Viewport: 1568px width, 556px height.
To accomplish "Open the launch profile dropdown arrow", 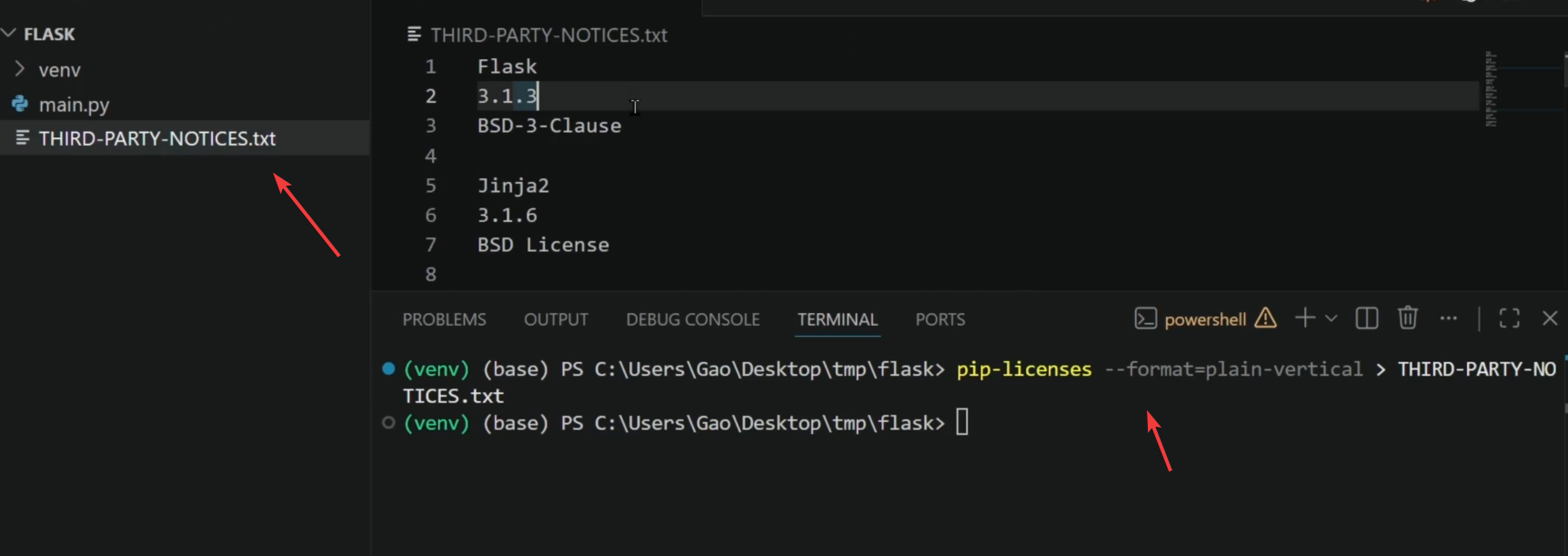I will (x=1331, y=318).
